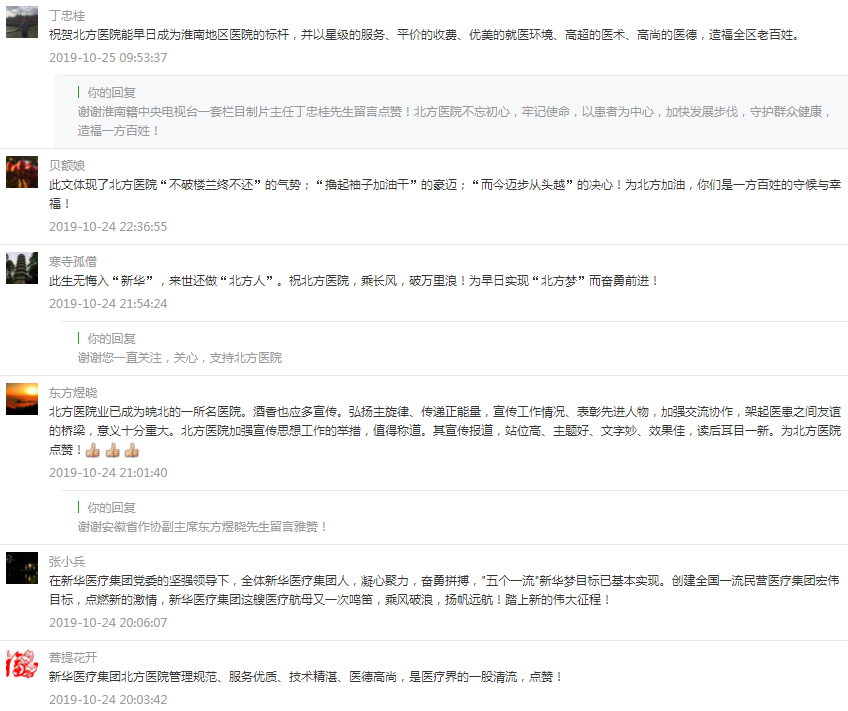Click 你的回复 label under 丁忠桂's comment

tap(111, 92)
